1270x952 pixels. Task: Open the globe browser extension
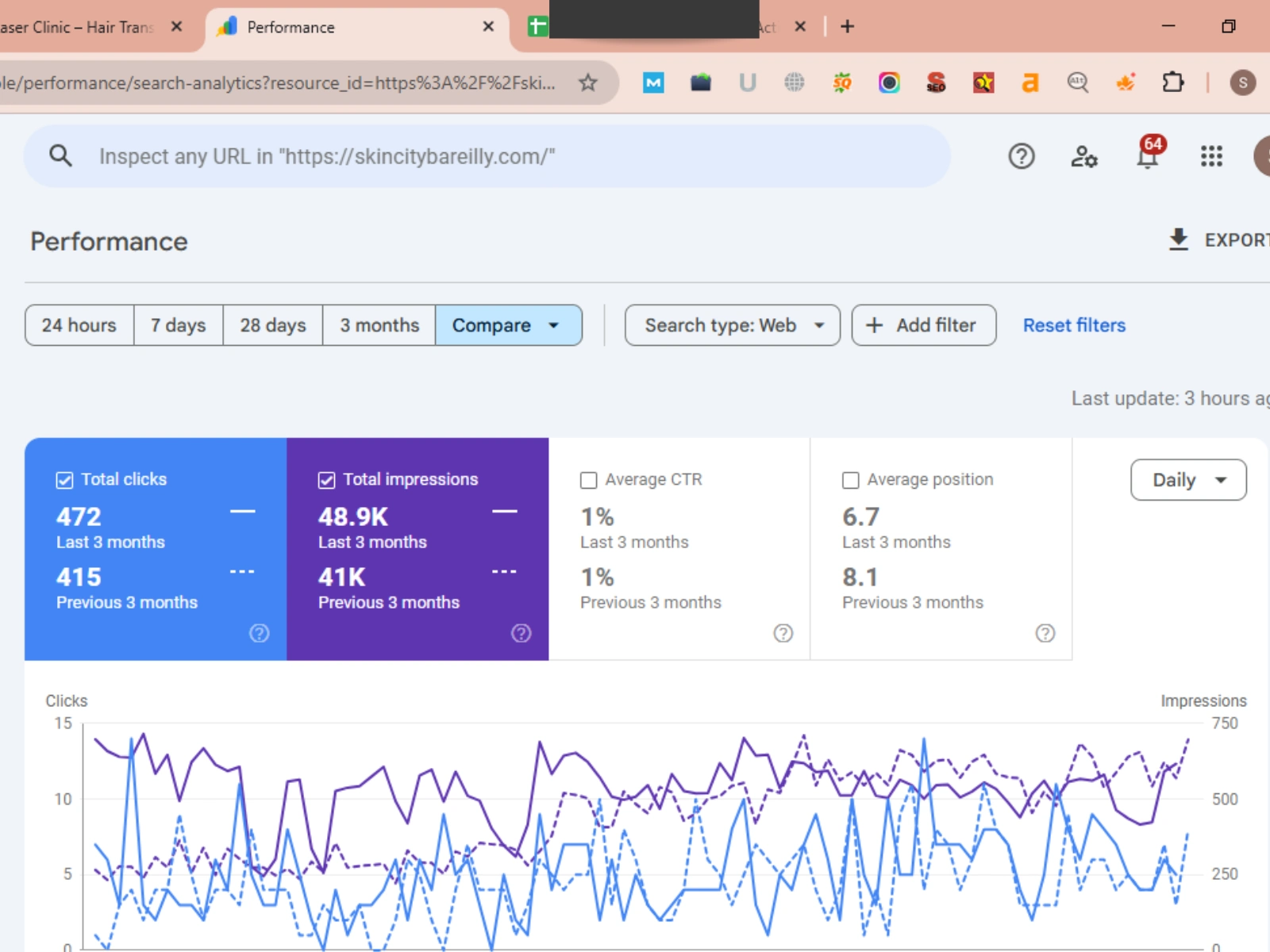(x=795, y=83)
